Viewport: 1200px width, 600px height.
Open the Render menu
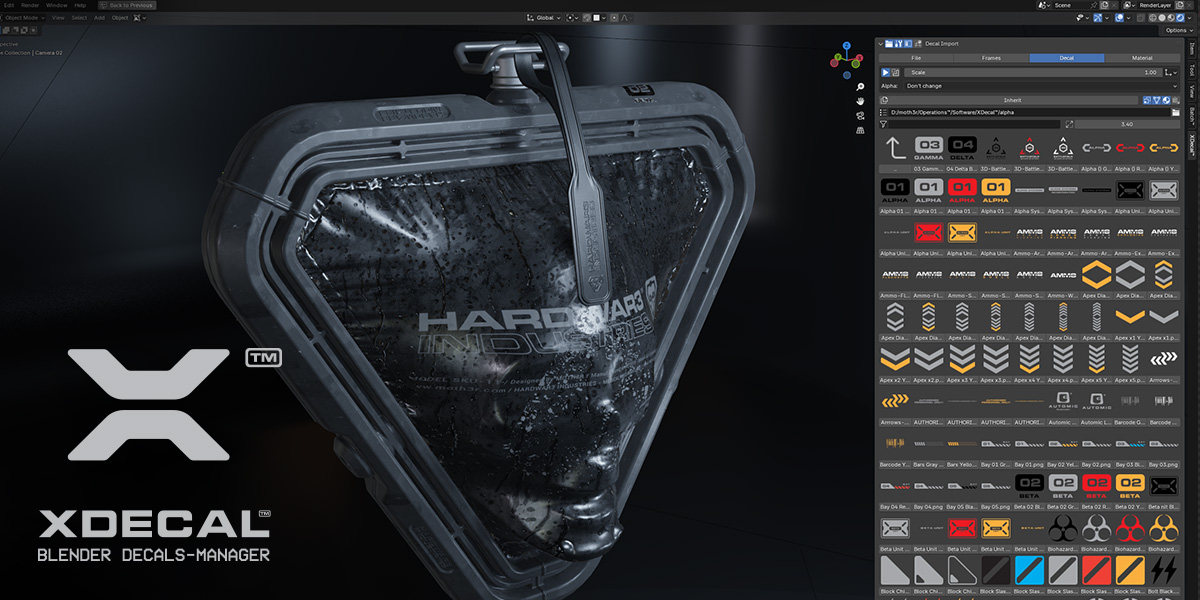click(29, 5)
